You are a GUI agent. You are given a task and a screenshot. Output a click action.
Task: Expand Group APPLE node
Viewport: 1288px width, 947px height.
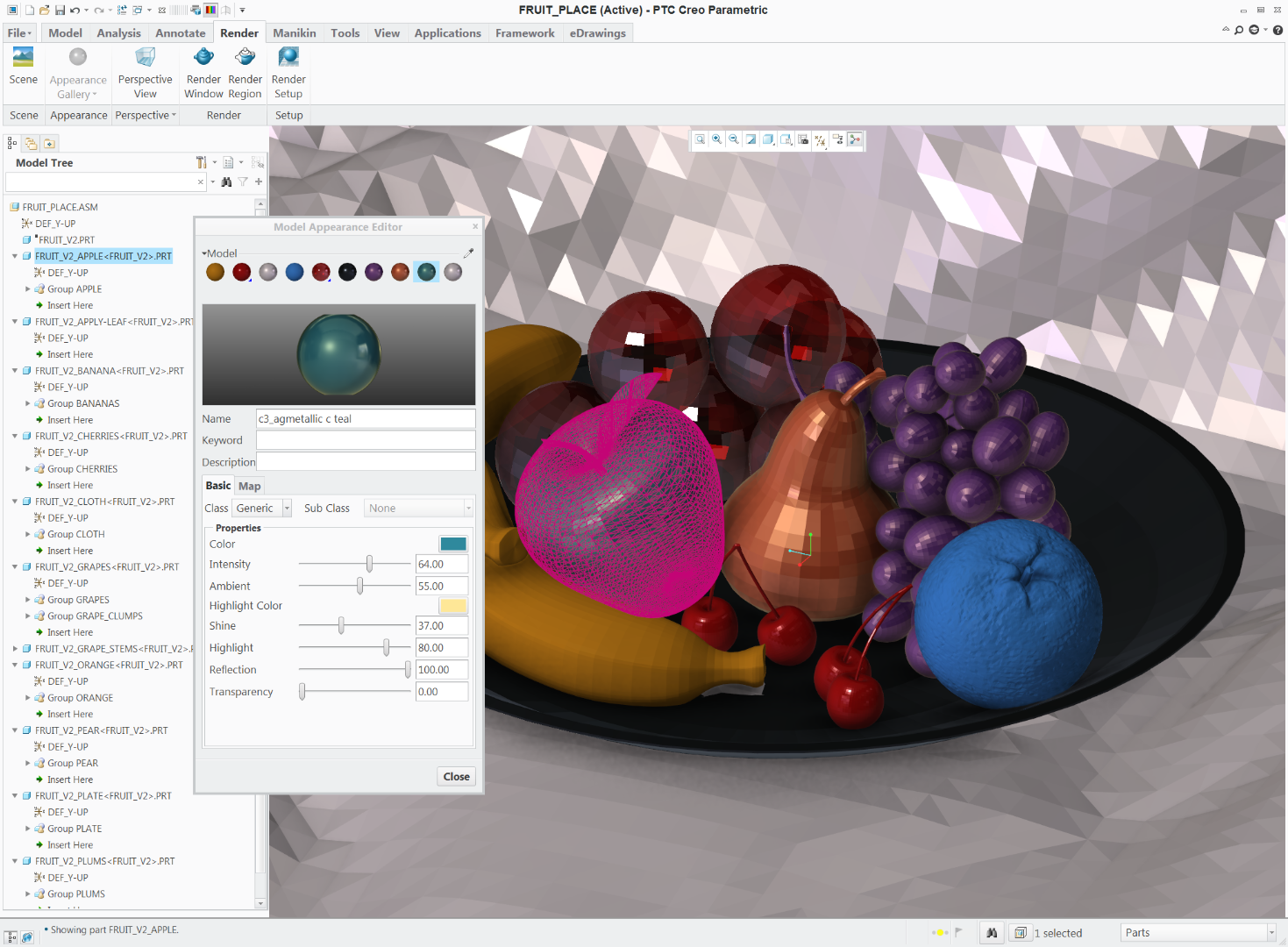(x=28, y=288)
